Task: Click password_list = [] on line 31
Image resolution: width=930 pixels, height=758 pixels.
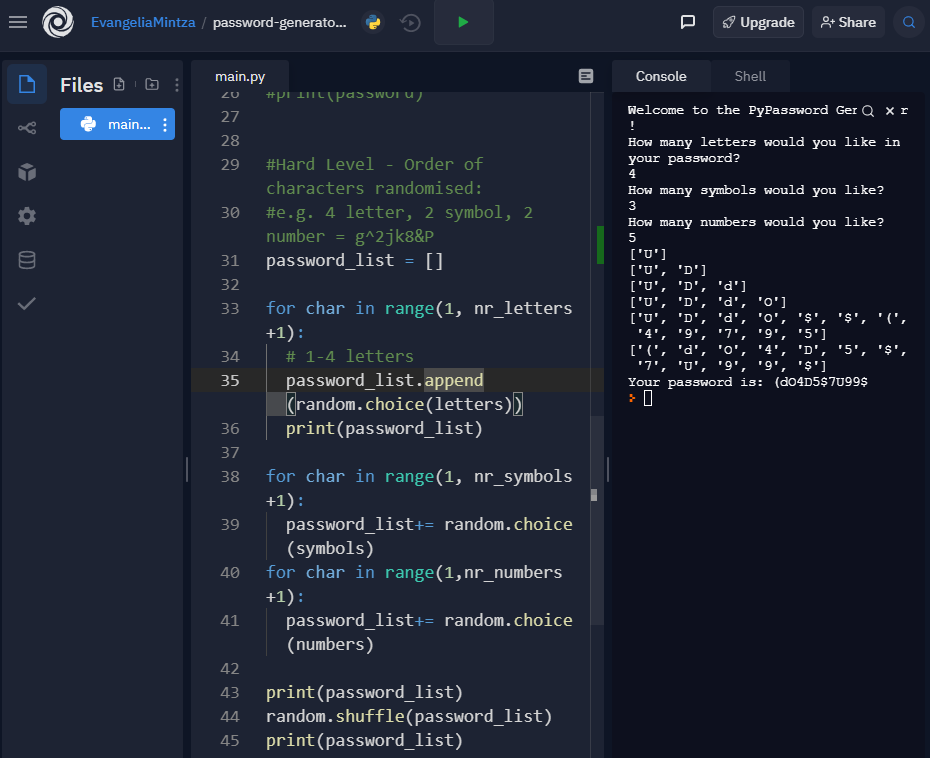Action: [x=354, y=260]
